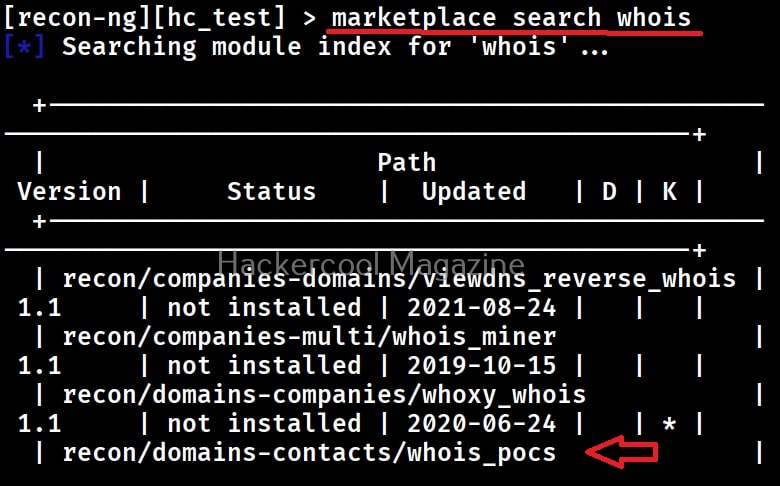Click the underlined marketplace search whois command
The image size is (780, 486).
tap(510, 18)
